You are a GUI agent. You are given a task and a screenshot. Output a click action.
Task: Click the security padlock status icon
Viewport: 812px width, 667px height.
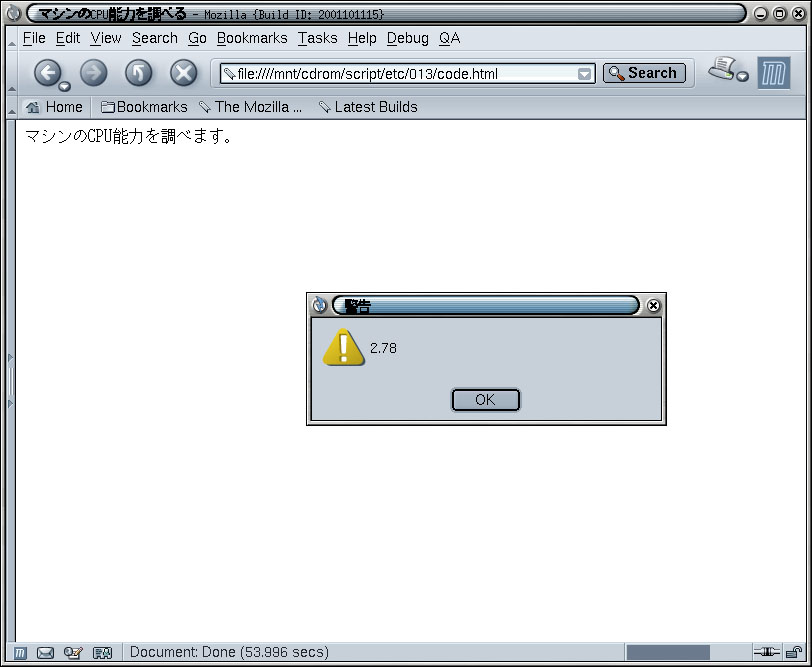(x=794, y=652)
